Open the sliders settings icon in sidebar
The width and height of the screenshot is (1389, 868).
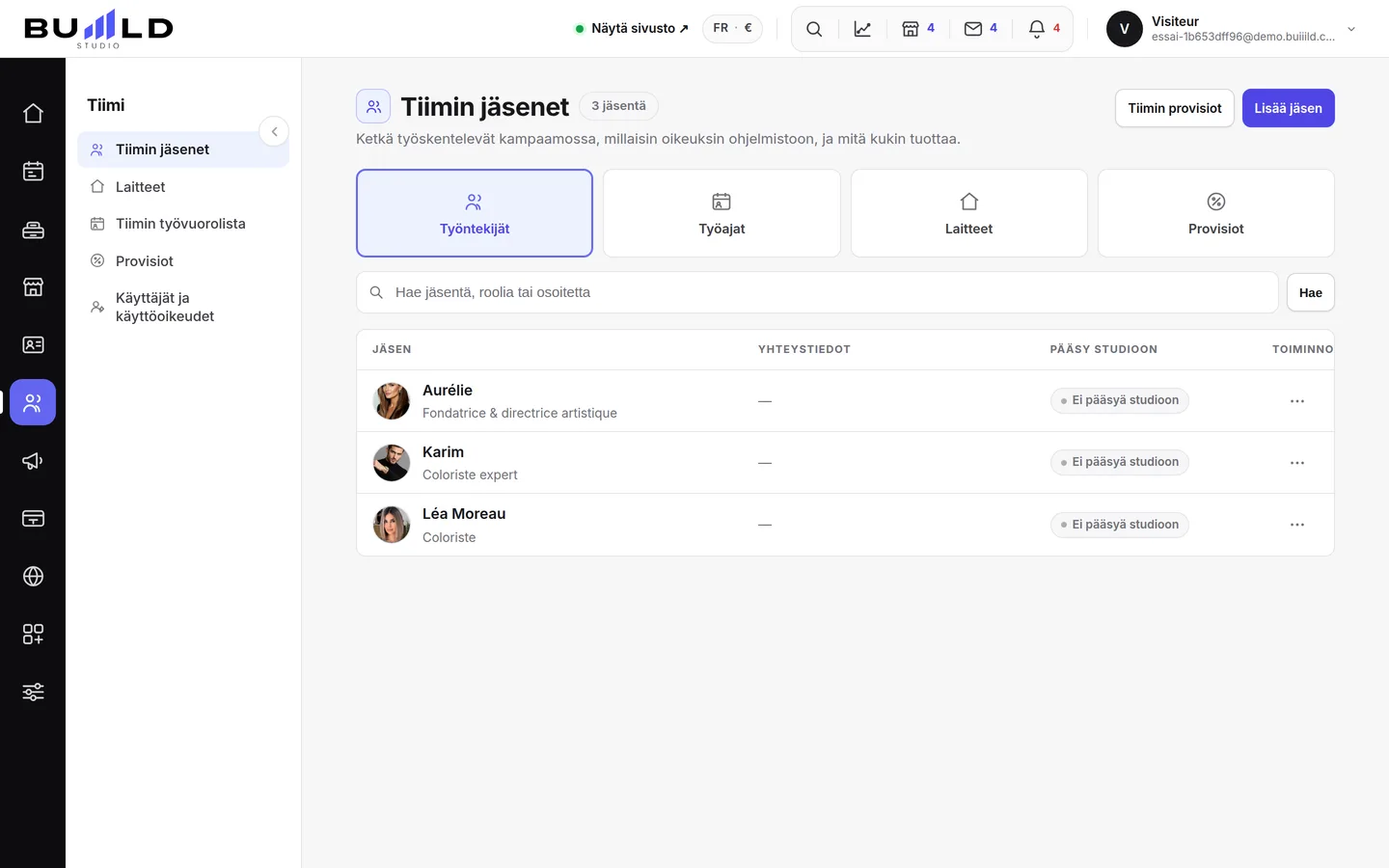click(33, 692)
